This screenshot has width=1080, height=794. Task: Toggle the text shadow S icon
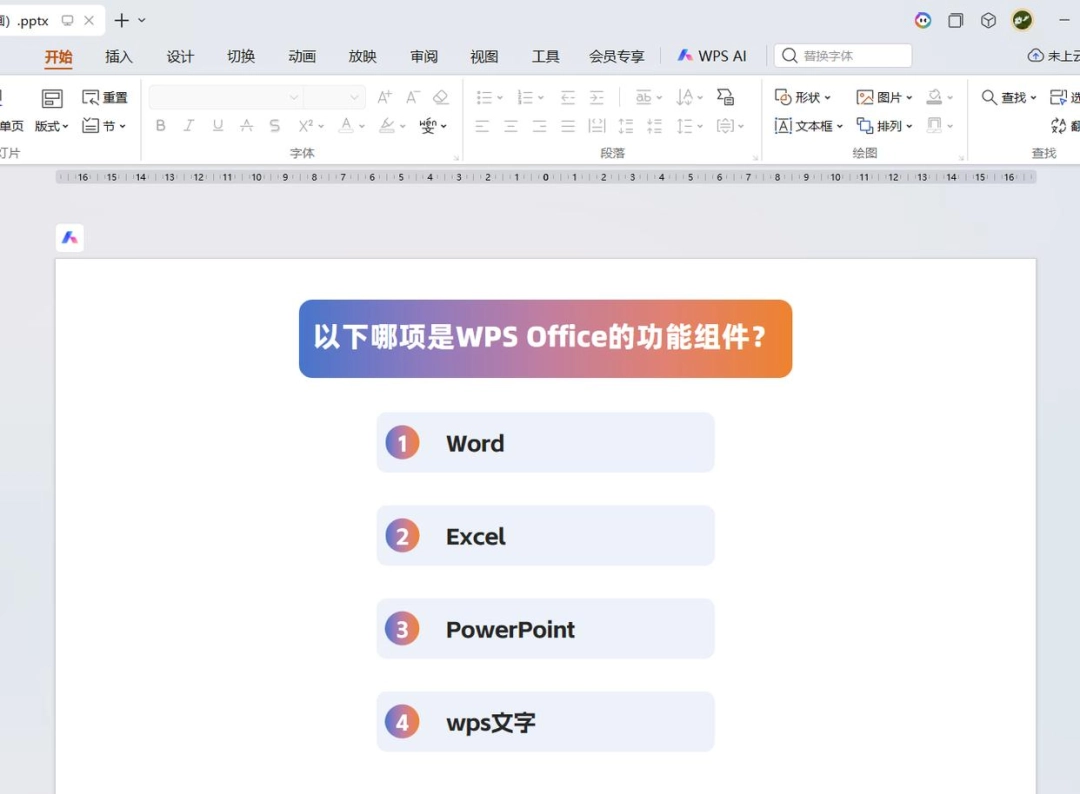pos(275,125)
